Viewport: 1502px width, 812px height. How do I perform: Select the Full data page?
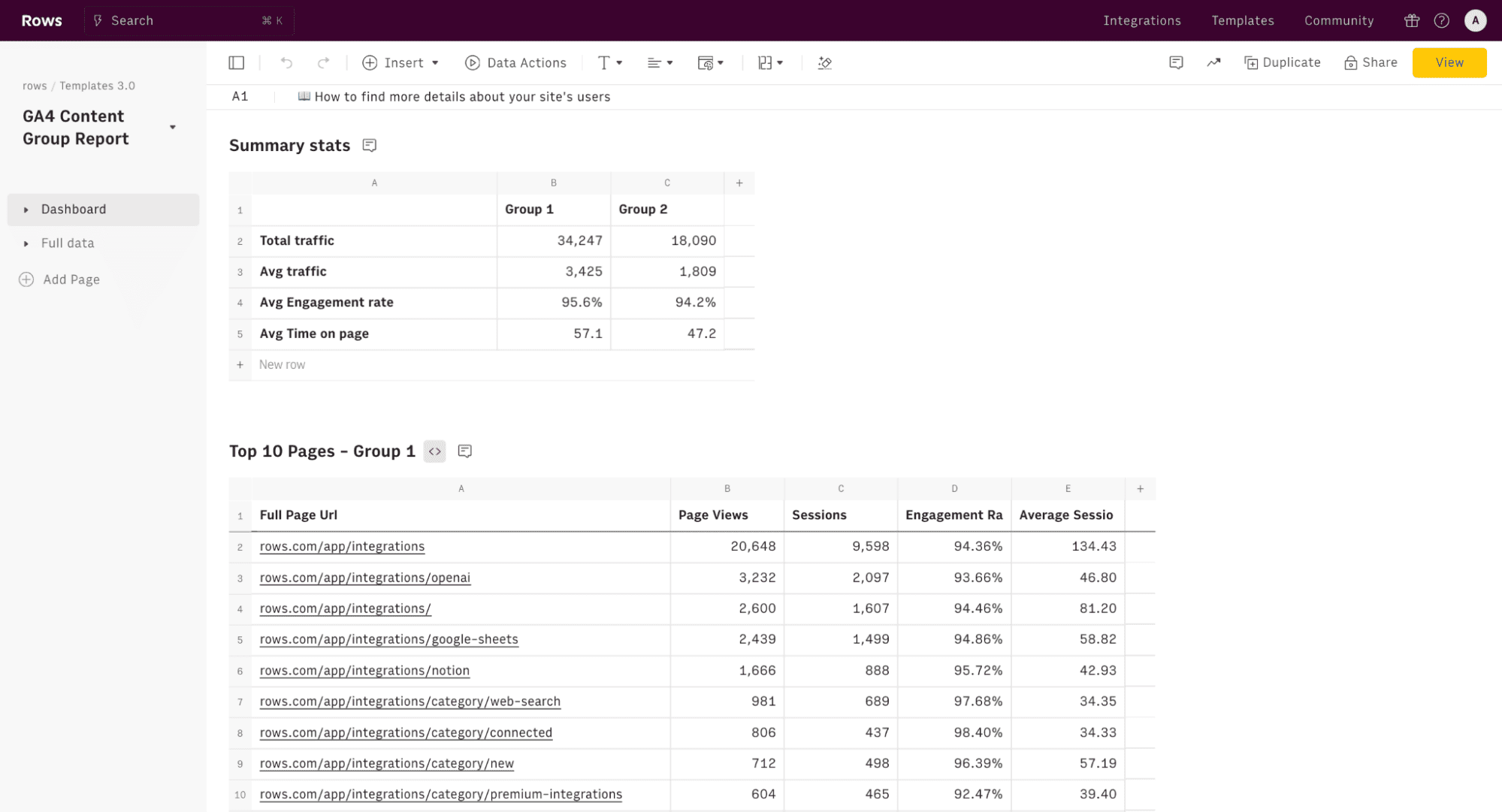click(x=68, y=243)
